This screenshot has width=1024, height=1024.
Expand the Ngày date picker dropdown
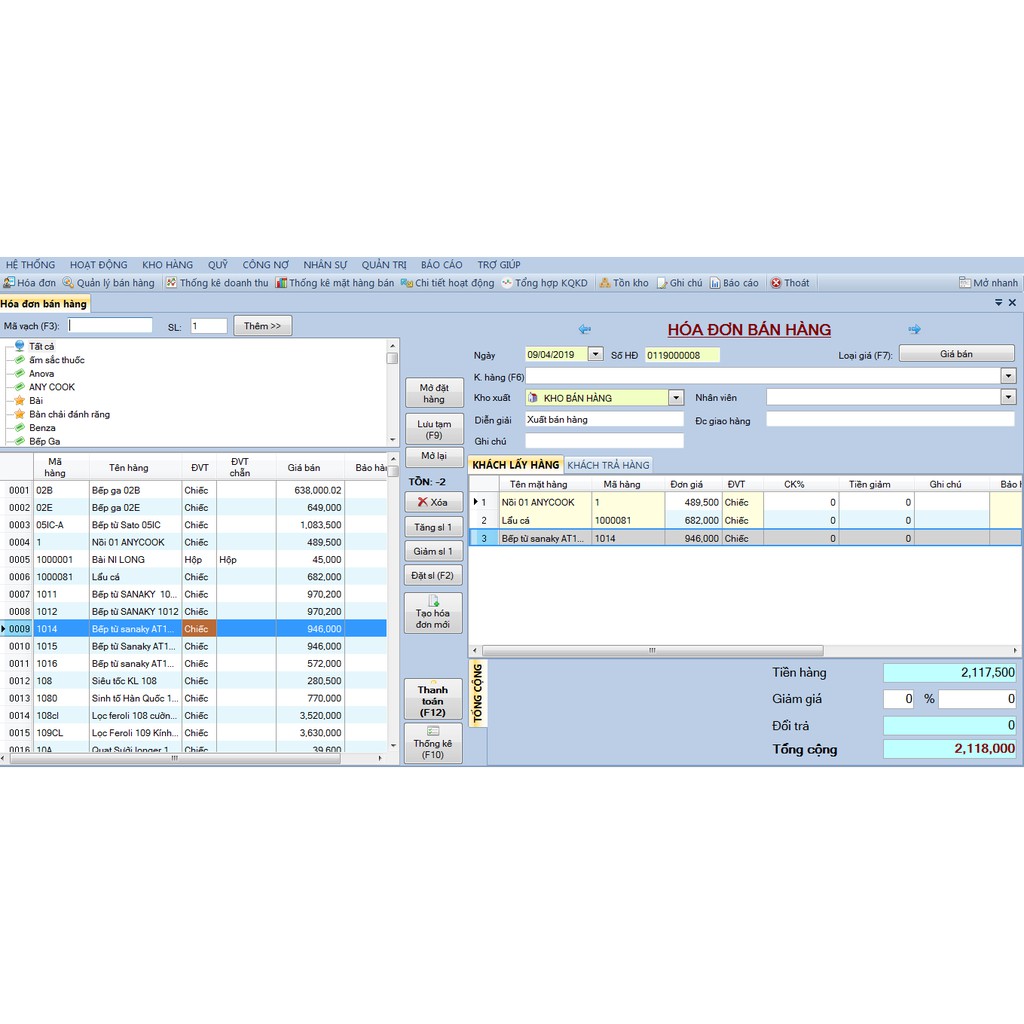(x=596, y=354)
